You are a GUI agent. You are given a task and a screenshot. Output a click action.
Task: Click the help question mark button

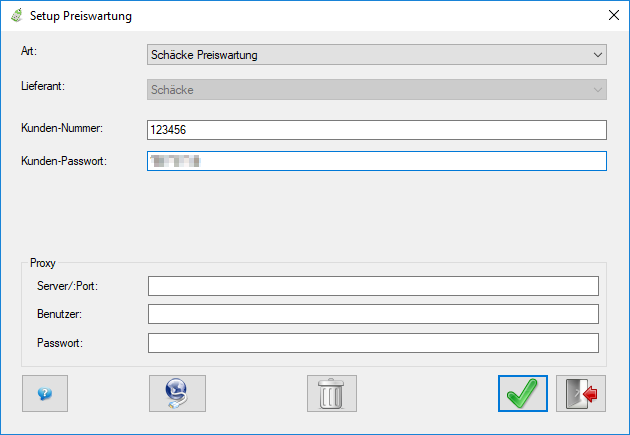tap(45, 393)
